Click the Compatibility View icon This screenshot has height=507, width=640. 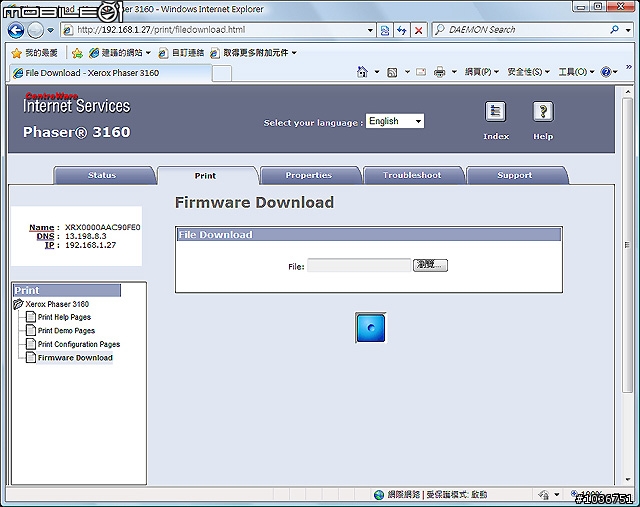385,30
